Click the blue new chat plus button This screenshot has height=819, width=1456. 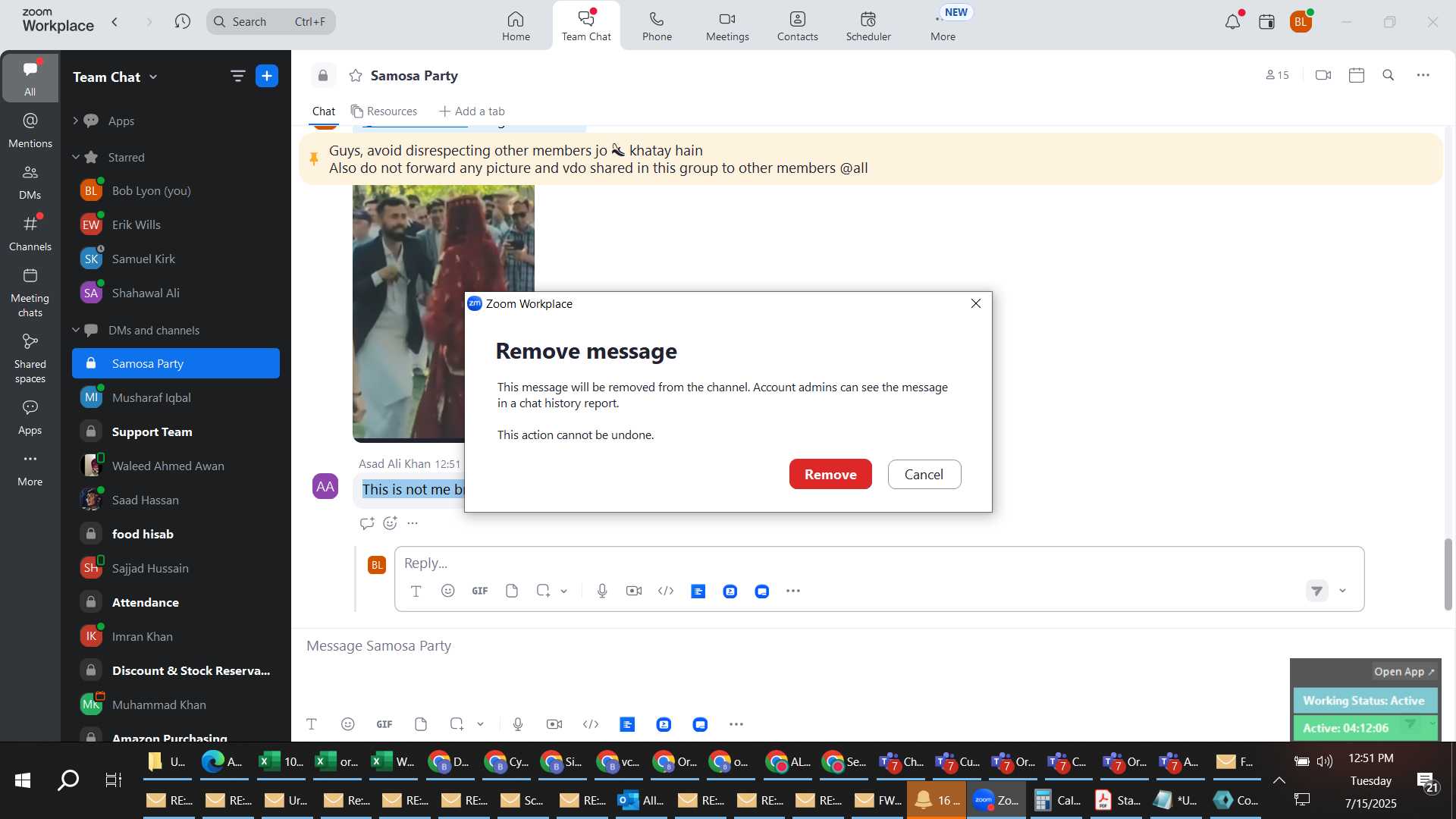point(267,76)
